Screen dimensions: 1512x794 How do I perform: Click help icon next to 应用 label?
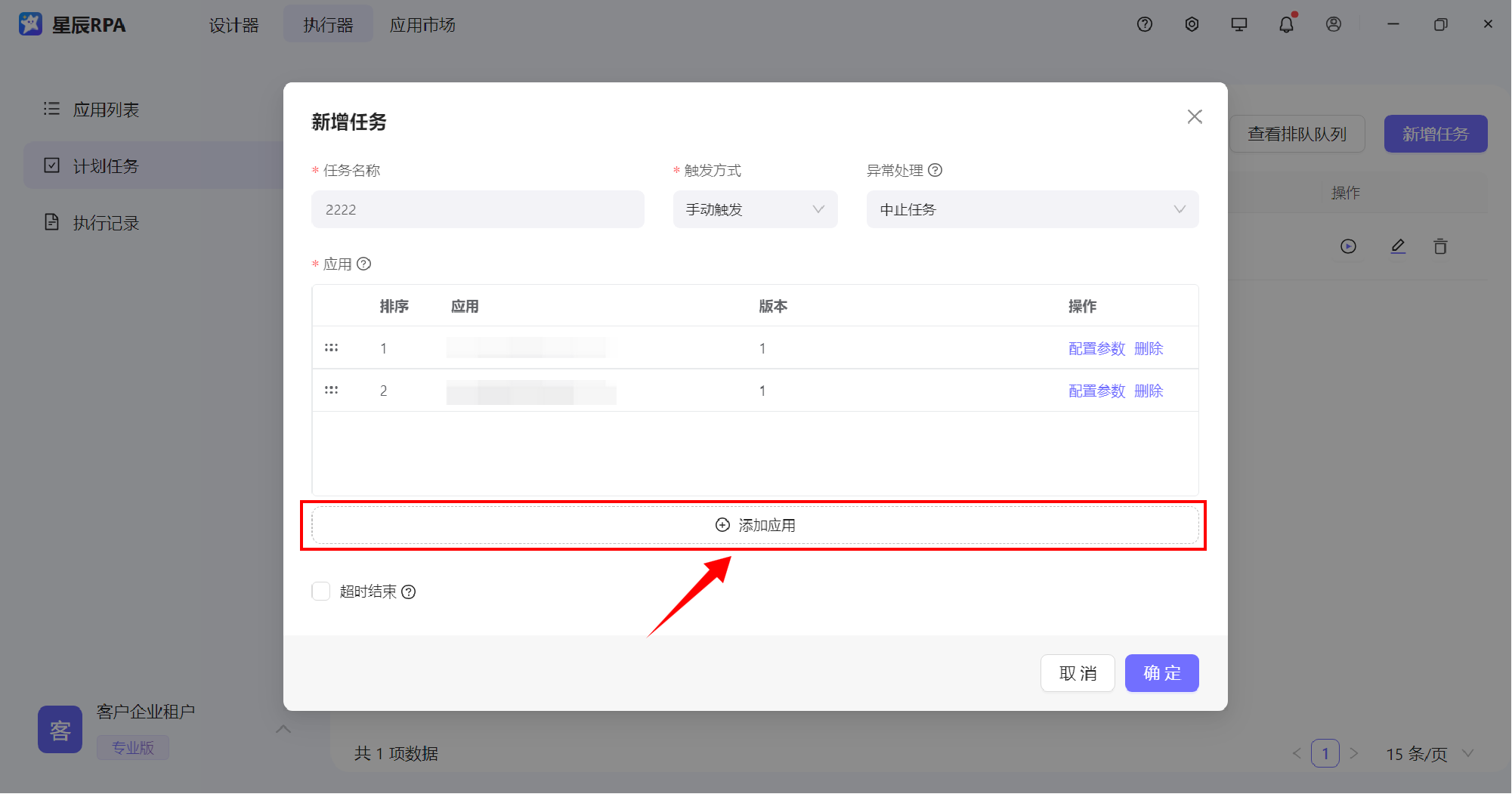(x=363, y=264)
